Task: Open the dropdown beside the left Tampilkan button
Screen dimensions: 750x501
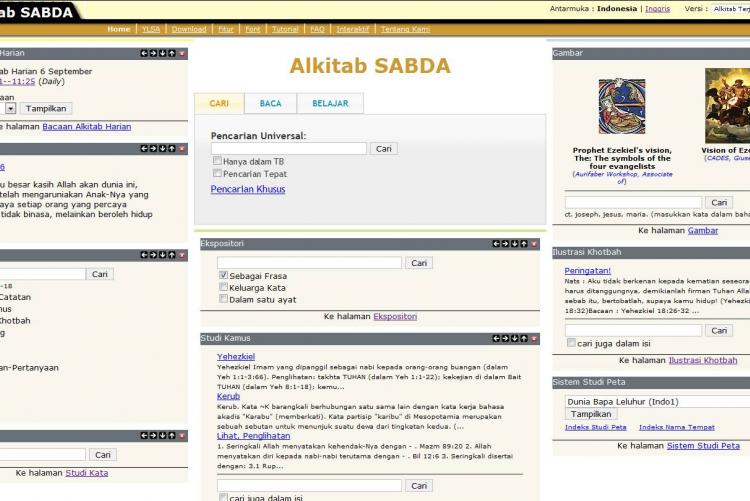Action: [11, 109]
